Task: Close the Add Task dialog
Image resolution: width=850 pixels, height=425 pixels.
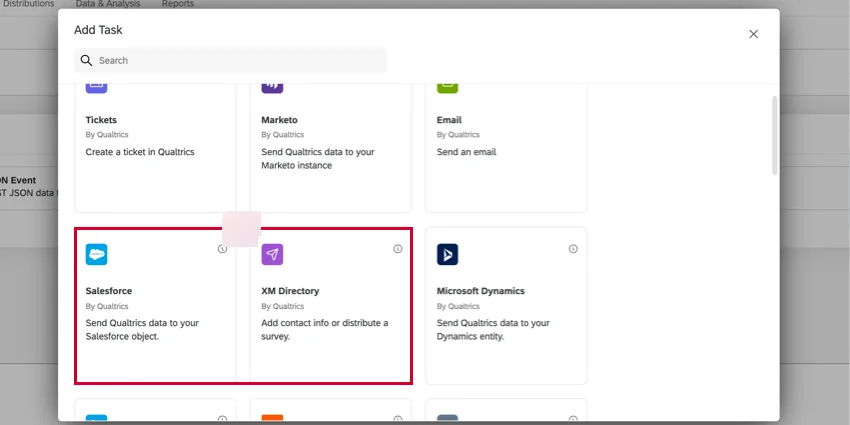Action: point(753,34)
